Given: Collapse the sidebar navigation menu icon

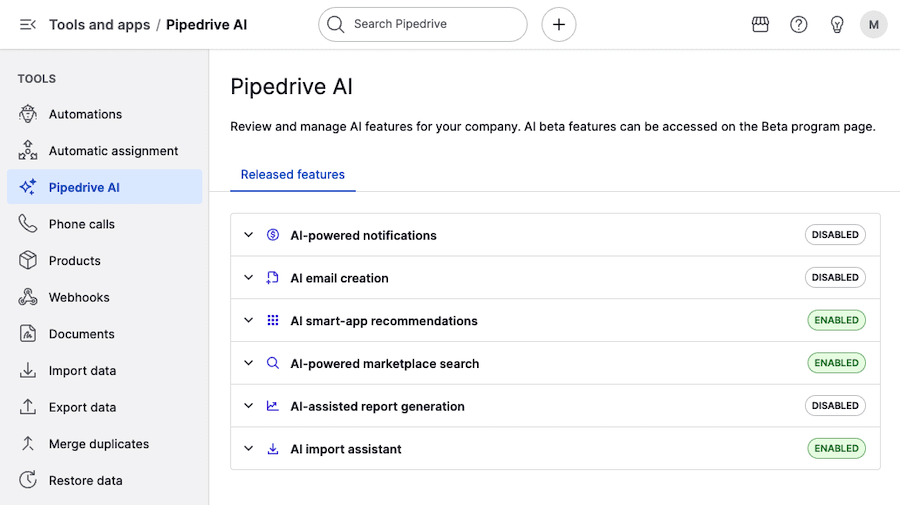Looking at the screenshot, I should point(28,25).
